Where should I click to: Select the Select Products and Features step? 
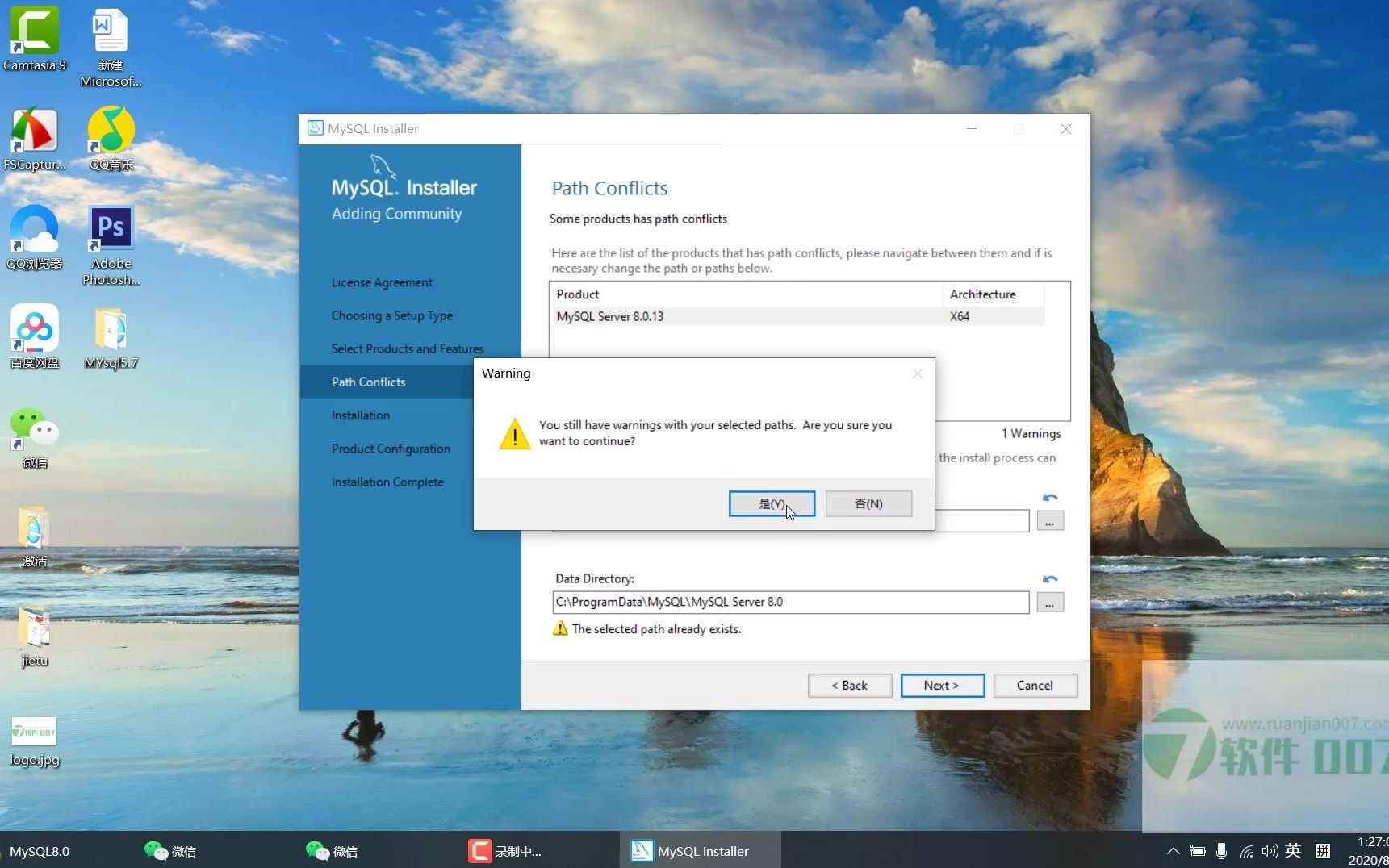(408, 348)
